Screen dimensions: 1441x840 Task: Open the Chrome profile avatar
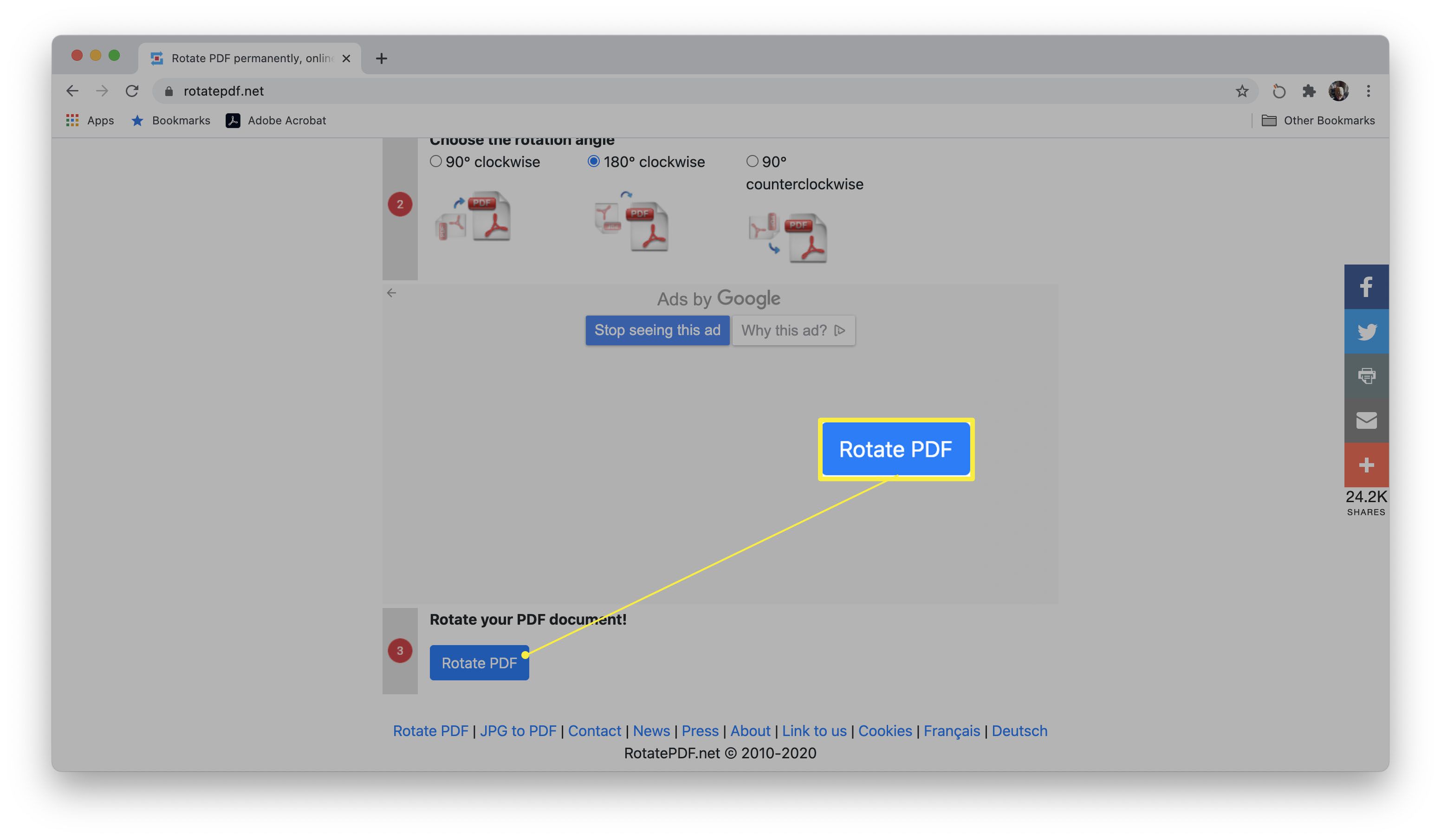click(1338, 91)
